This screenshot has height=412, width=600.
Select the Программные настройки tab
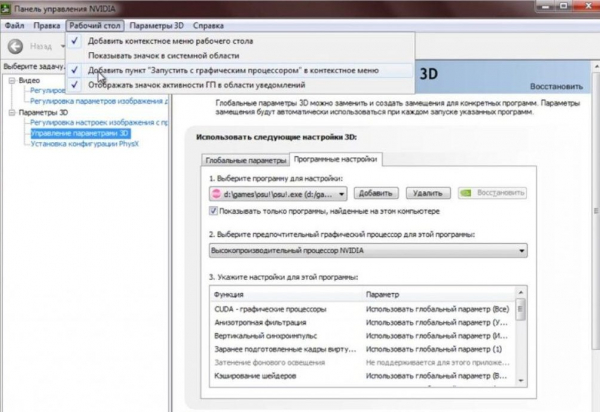click(336, 159)
